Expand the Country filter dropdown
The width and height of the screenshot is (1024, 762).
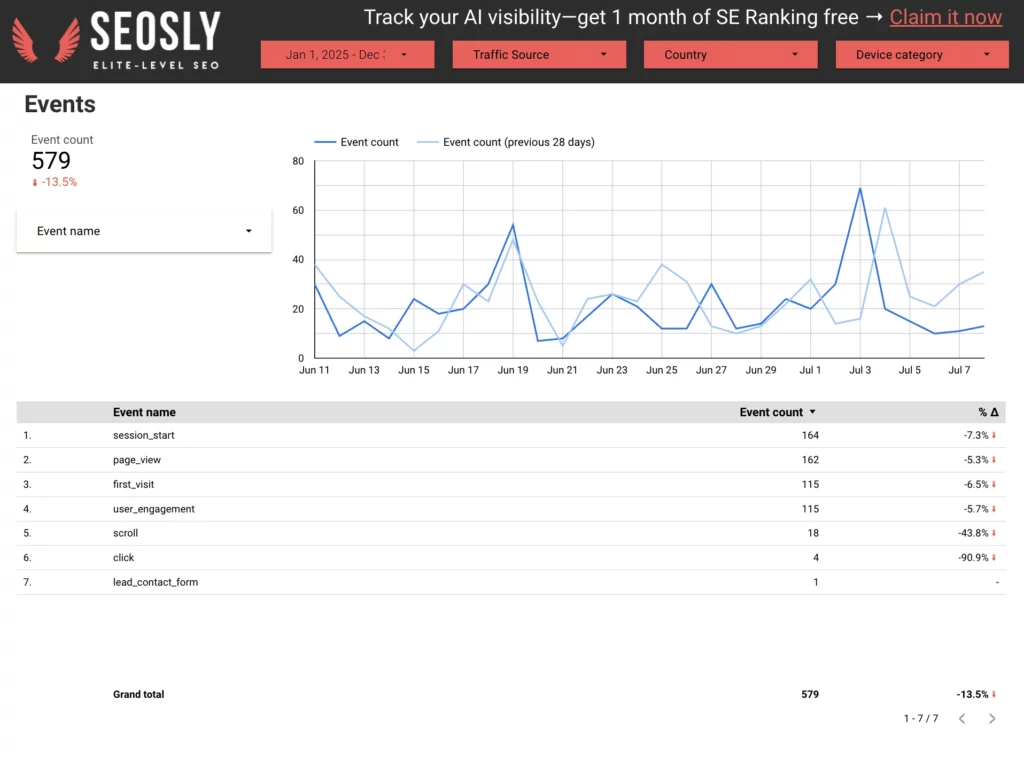[730, 55]
